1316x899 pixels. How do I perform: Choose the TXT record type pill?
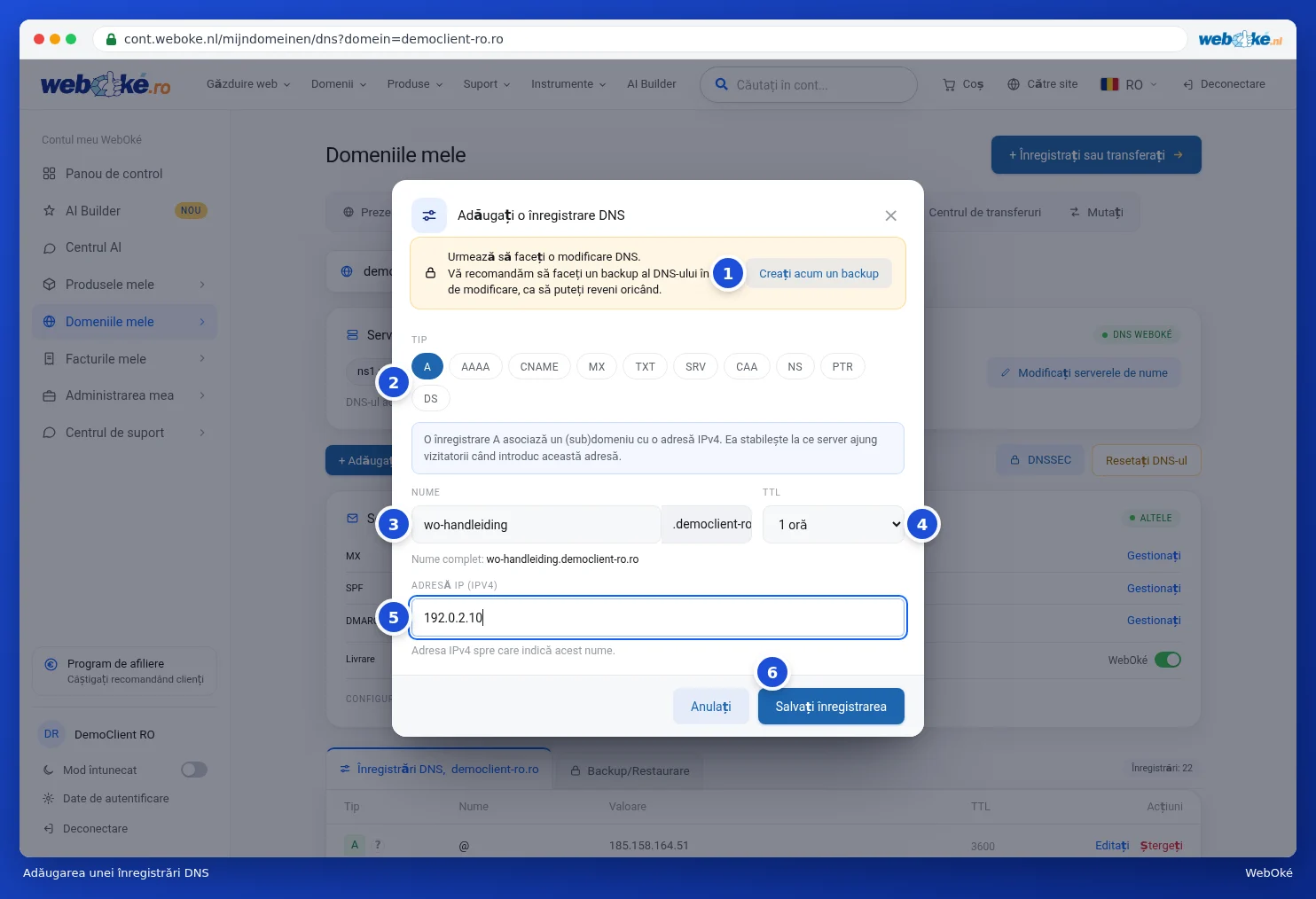point(645,367)
